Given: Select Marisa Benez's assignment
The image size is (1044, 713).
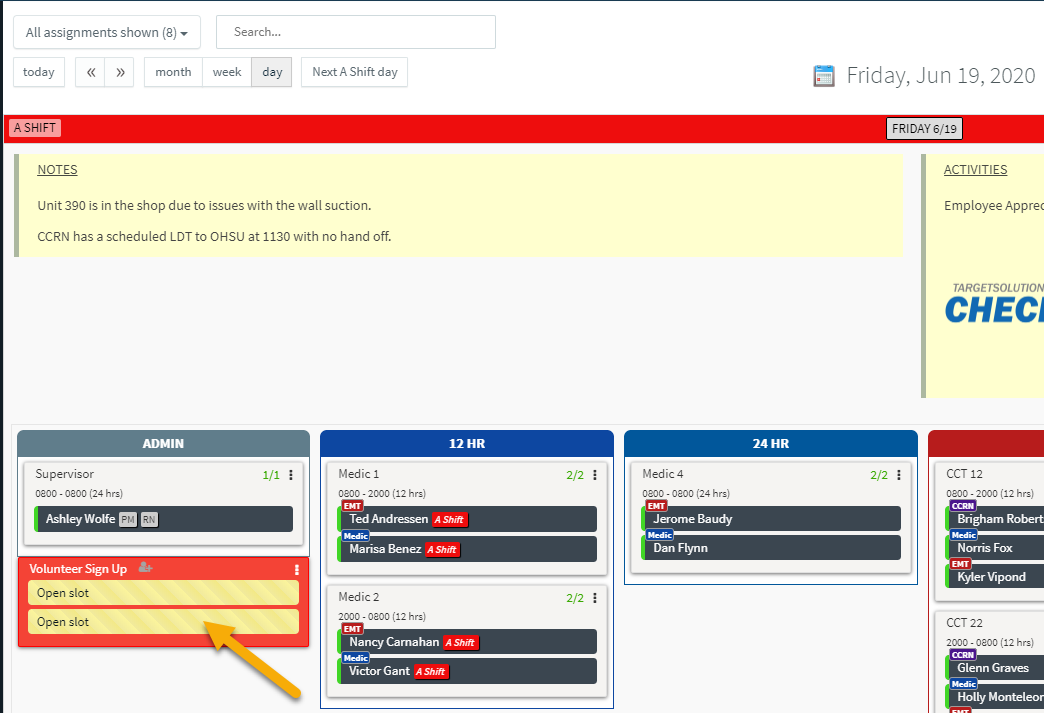Looking at the screenshot, I should (467, 549).
